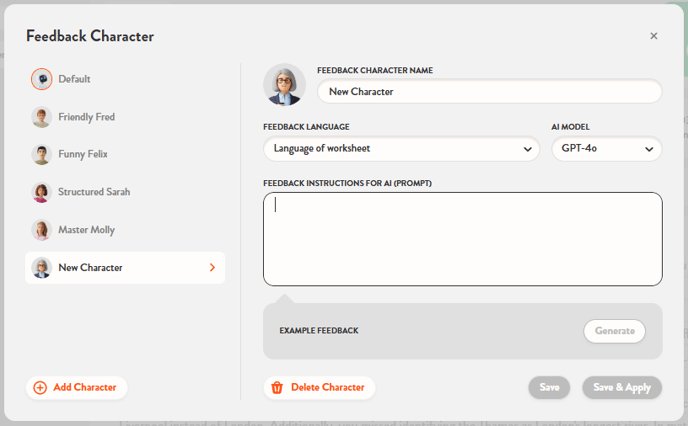Click the plus icon for Add Character
The height and width of the screenshot is (426, 688).
pos(40,388)
